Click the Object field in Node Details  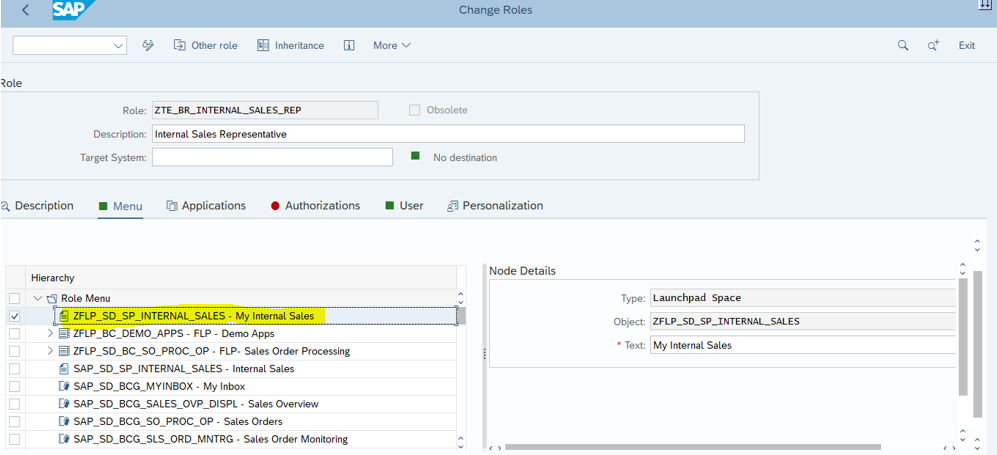[802, 321]
